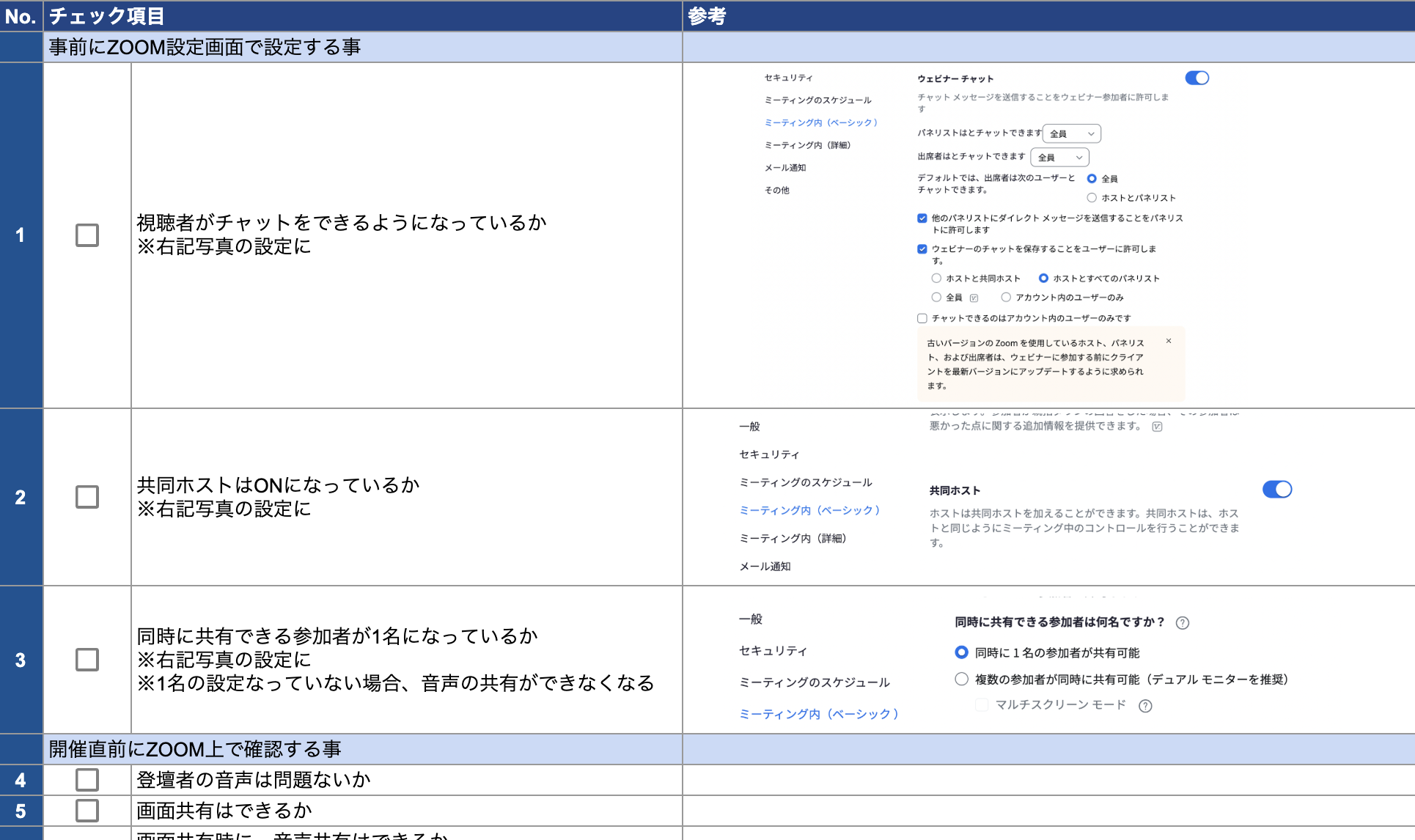Close the old Zoom version notice
The image size is (1415, 840).
pyautogui.click(x=1169, y=341)
